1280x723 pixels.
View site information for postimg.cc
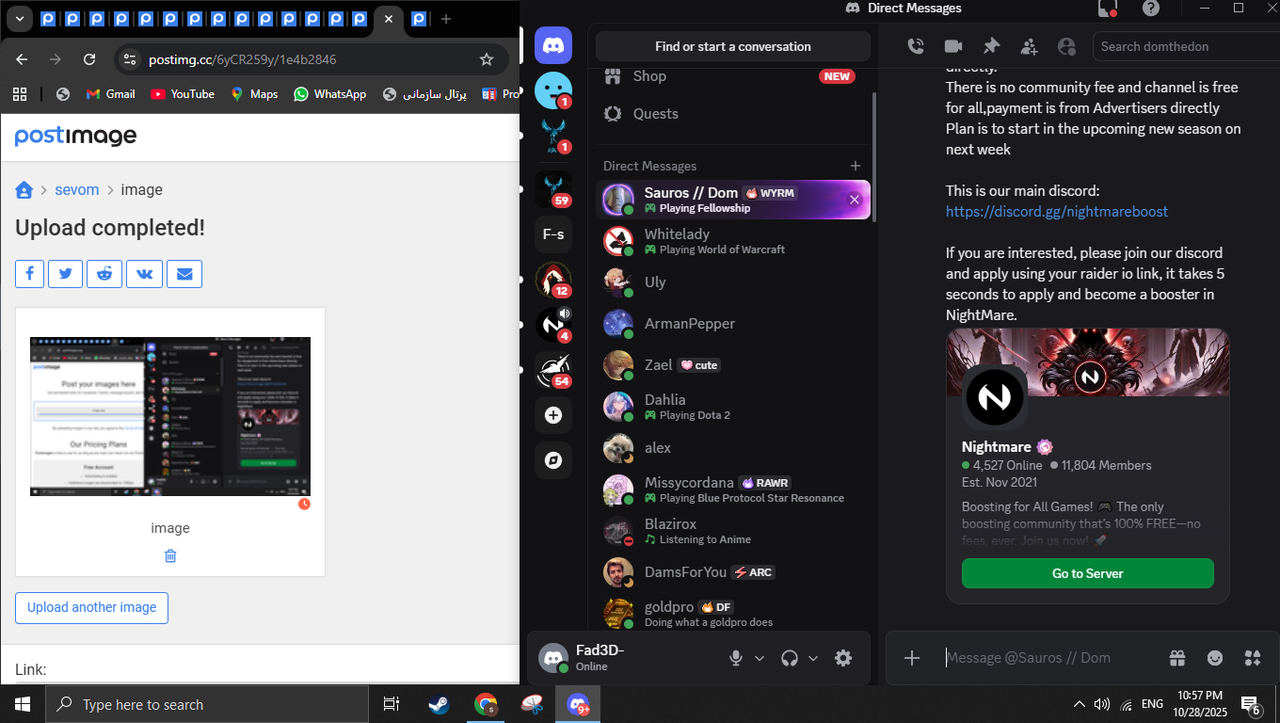(x=129, y=60)
